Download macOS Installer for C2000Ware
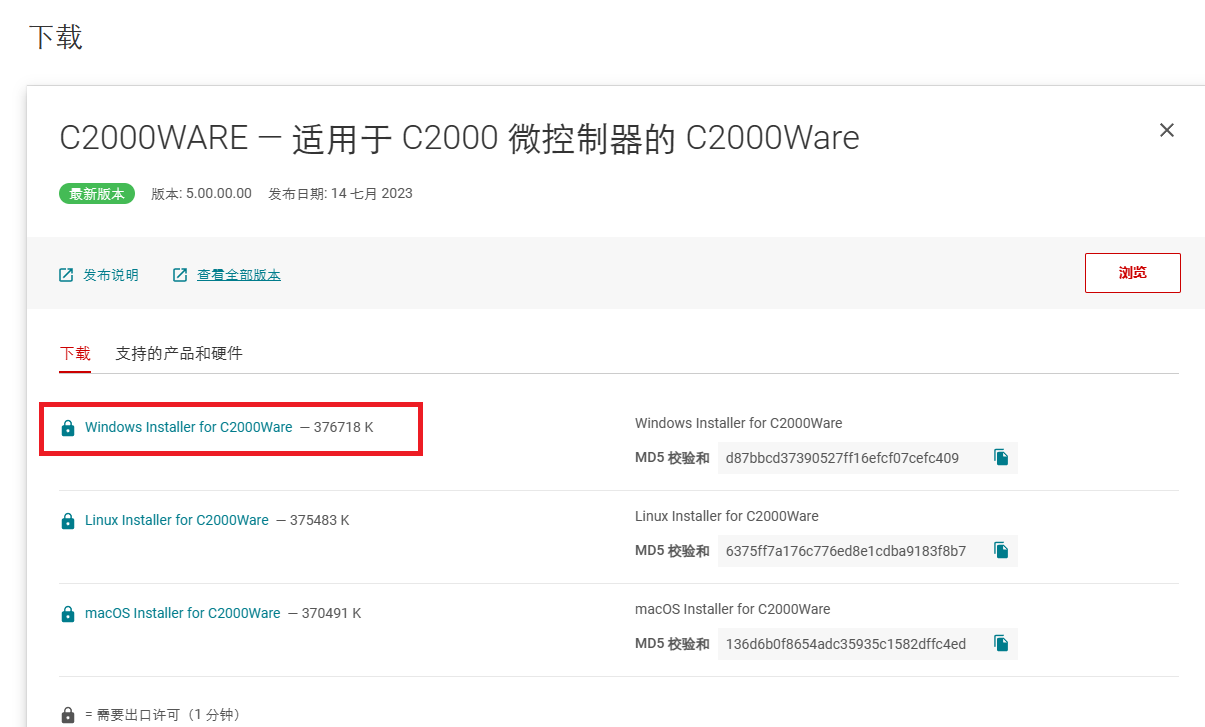1205x727 pixels. coord(183,613)
